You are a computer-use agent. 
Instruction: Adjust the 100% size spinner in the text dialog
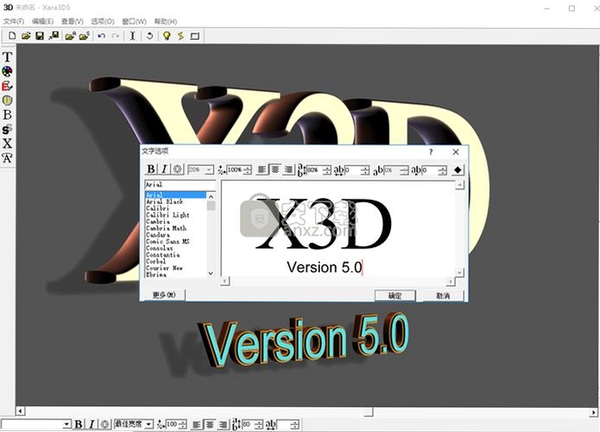coord(248,170)
